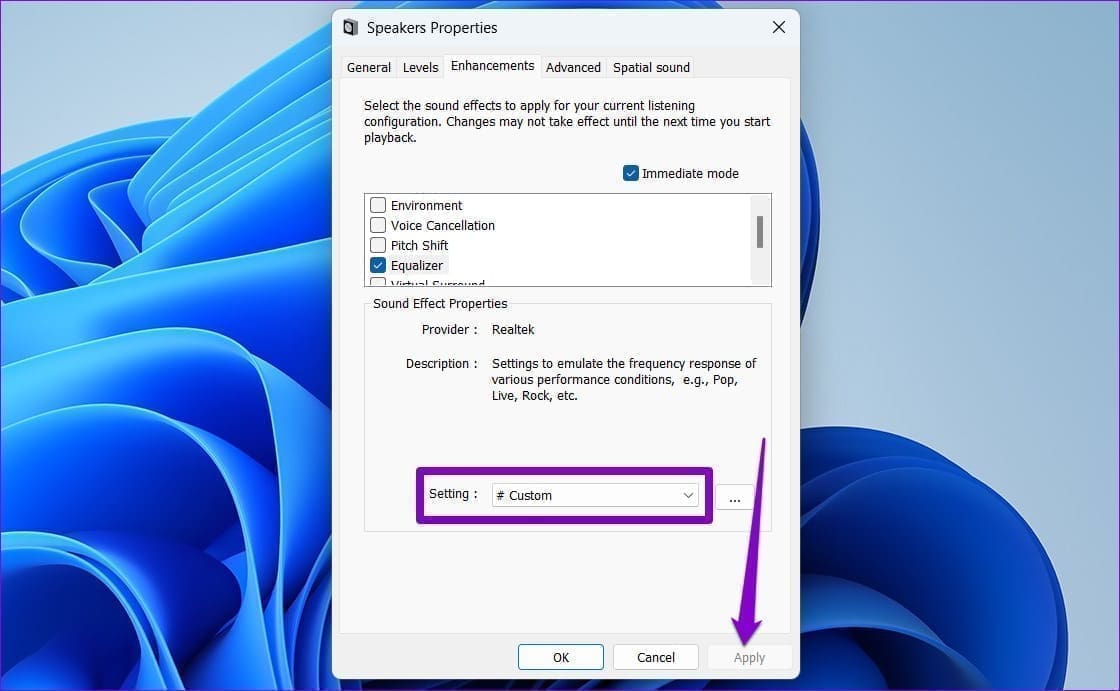
Task: Enable the Environment sound effect
Action: 378,205
